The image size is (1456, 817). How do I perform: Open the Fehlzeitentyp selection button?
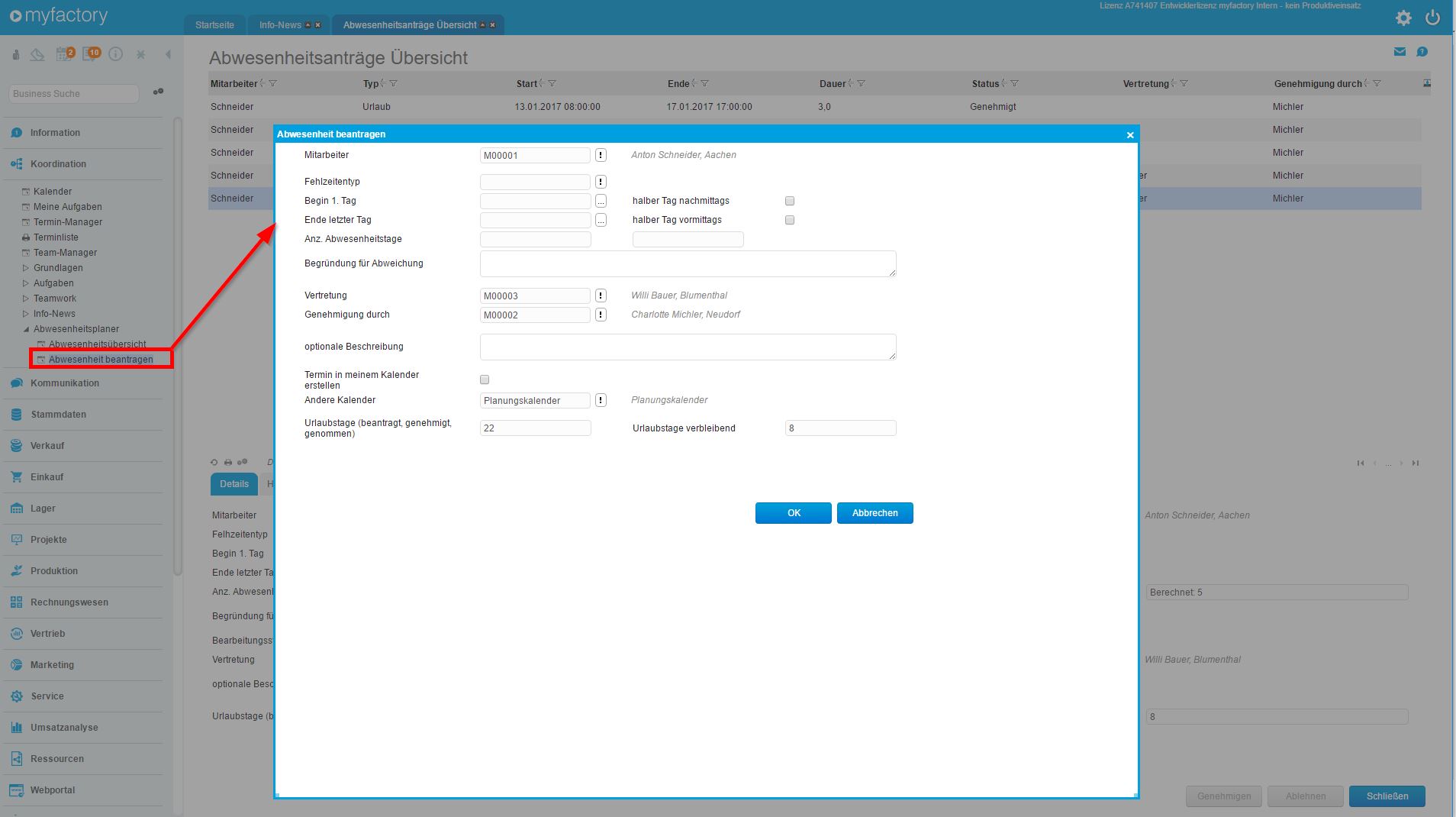(x=601, y=182)
